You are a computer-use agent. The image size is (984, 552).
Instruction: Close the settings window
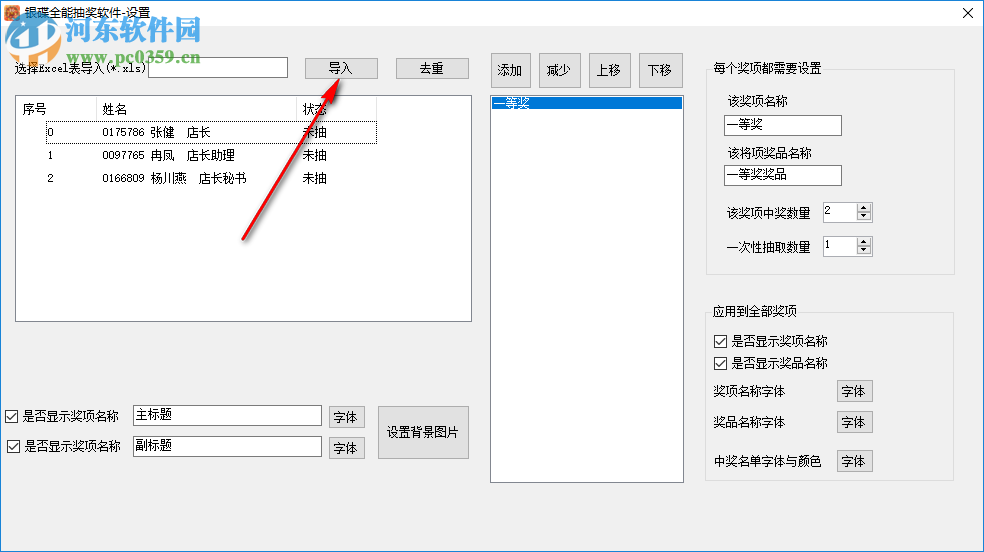pyautogui.click(x=968, y=13)
